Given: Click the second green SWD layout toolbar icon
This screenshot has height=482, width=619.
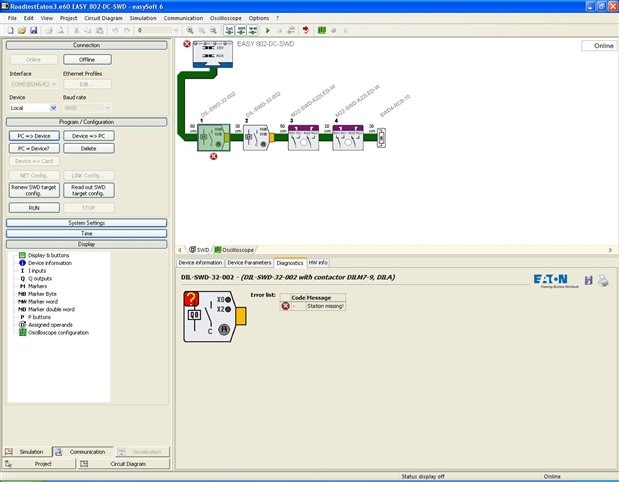Looking at the screenshot, I should click(x=241, y=30).
